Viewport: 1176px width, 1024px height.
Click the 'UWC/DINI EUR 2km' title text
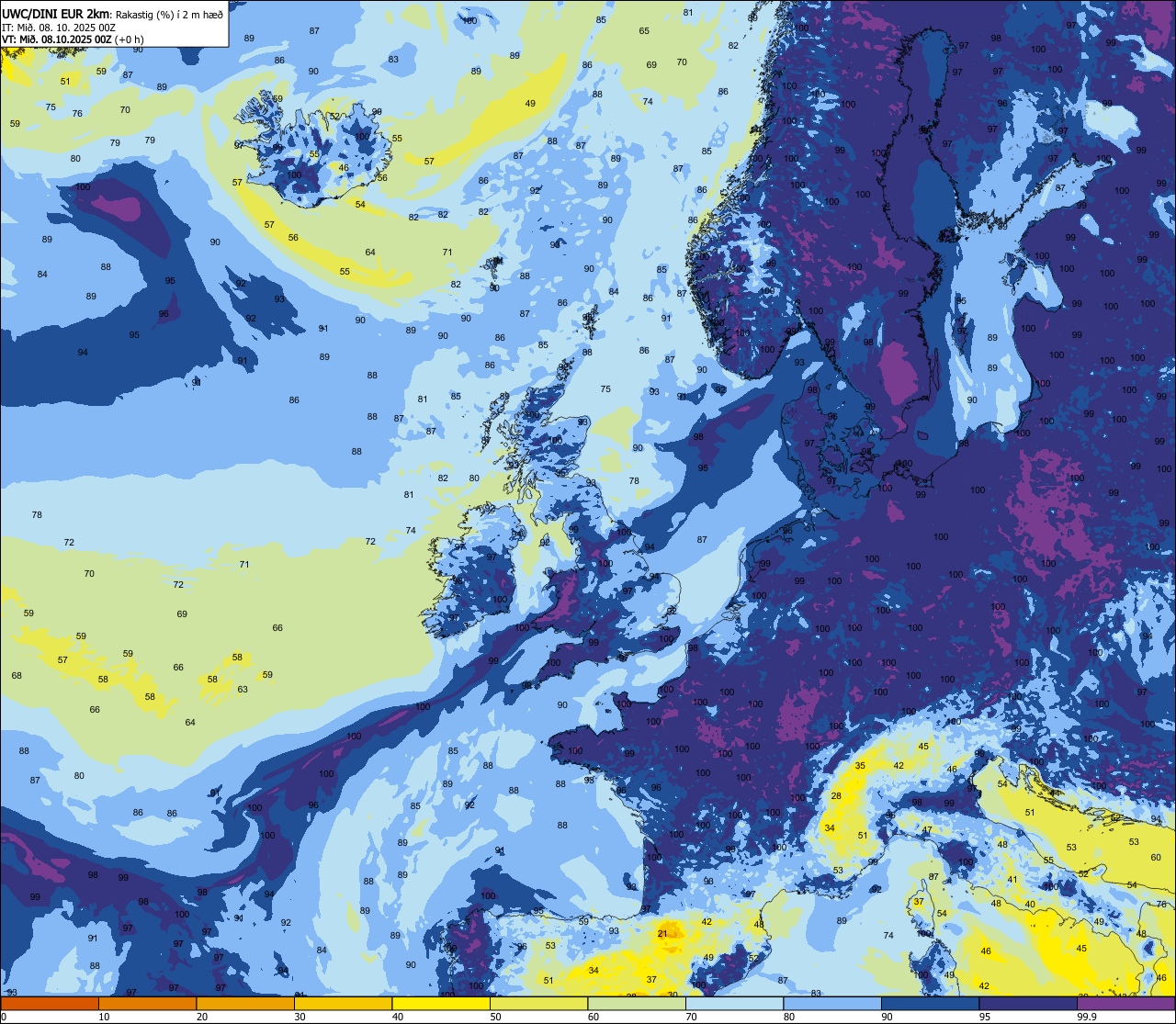56,14
